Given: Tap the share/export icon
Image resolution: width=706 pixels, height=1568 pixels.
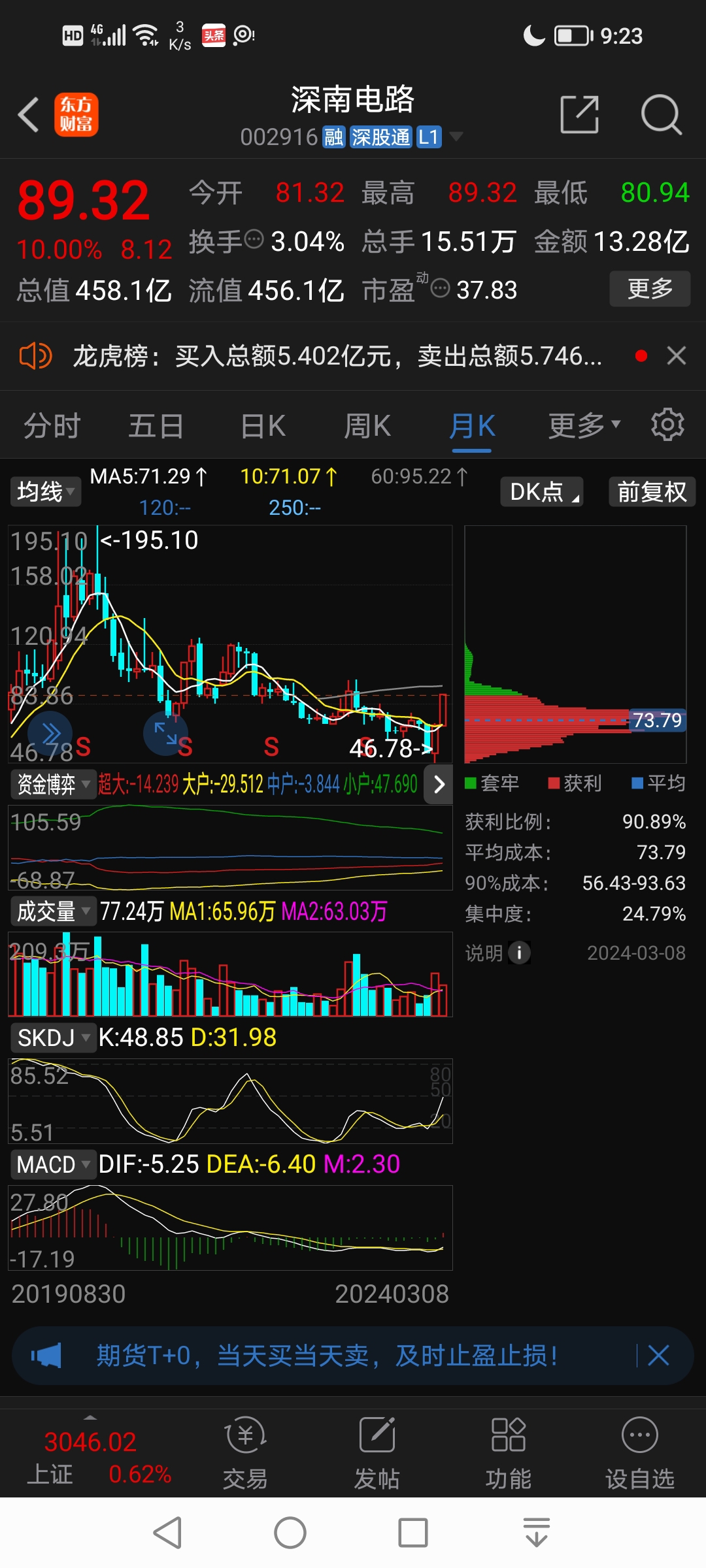Looking at the screenshot, I should tap(580, 114).
